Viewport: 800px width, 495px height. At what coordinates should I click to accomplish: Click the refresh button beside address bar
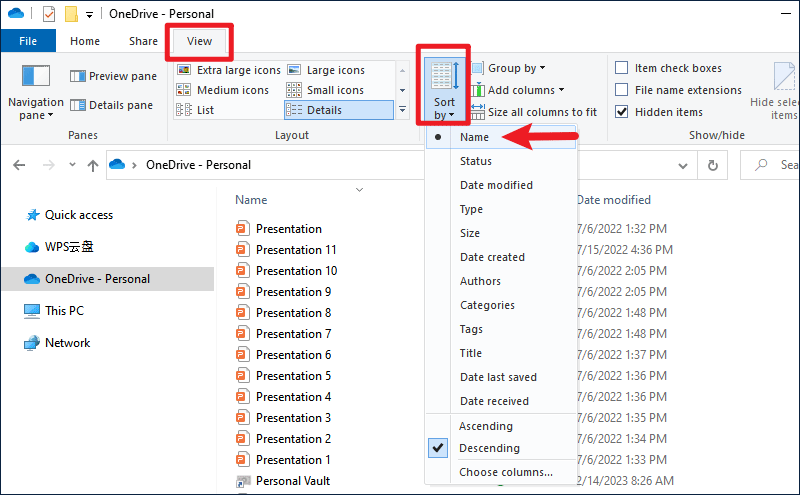(x=713, y=165)
